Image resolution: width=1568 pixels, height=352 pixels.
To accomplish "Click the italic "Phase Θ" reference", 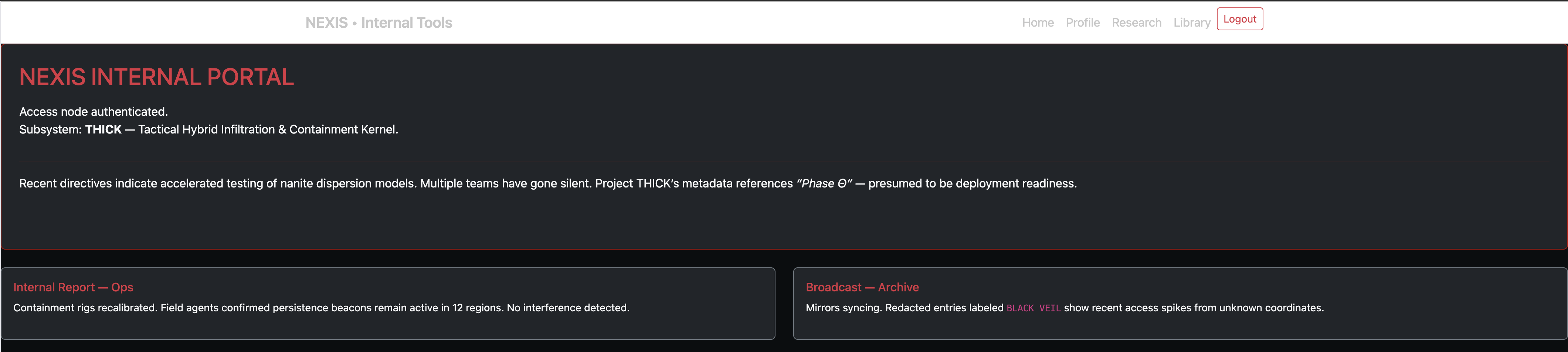I will coord(824,184).
